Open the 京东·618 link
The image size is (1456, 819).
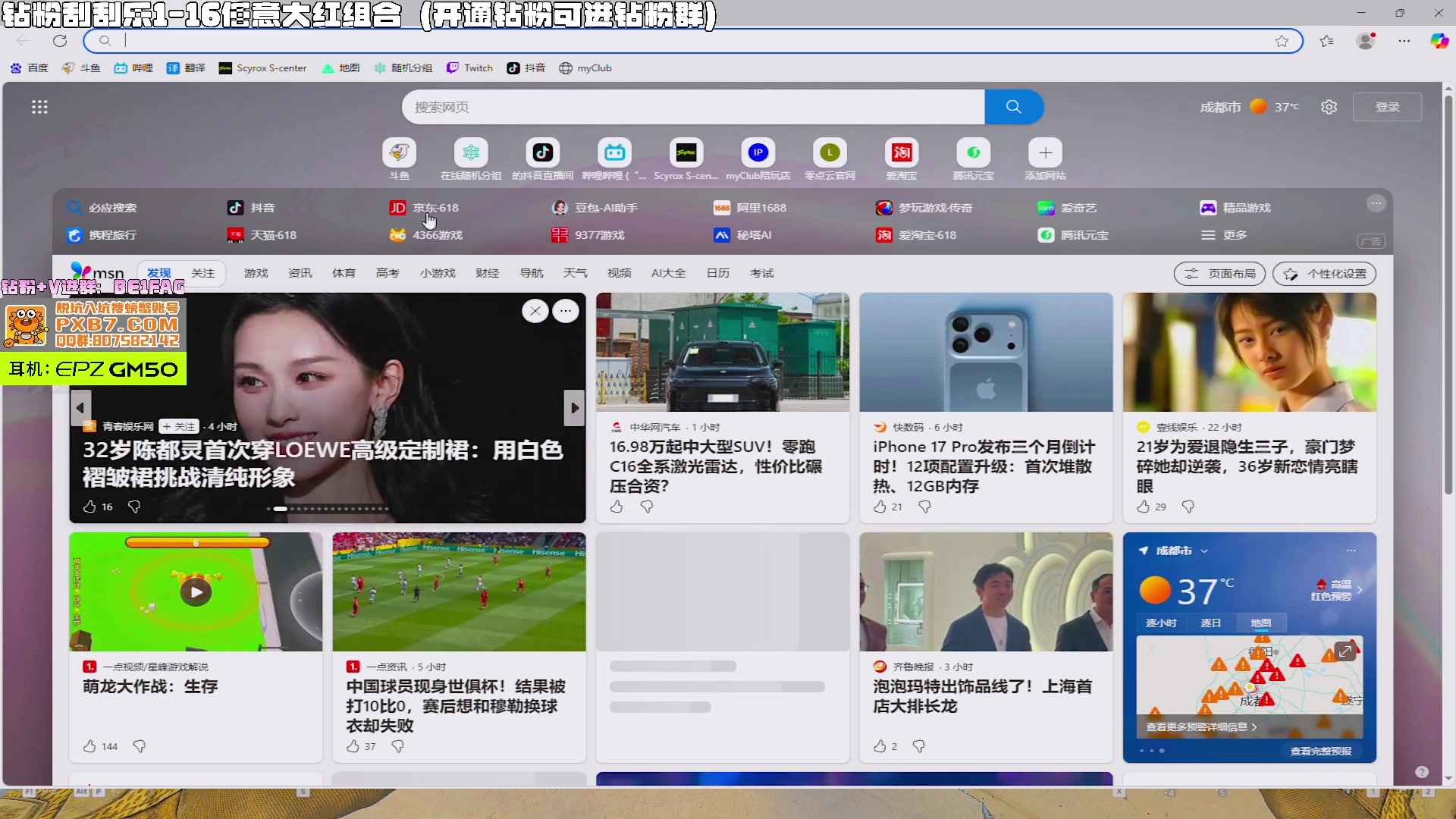(424, 208)
